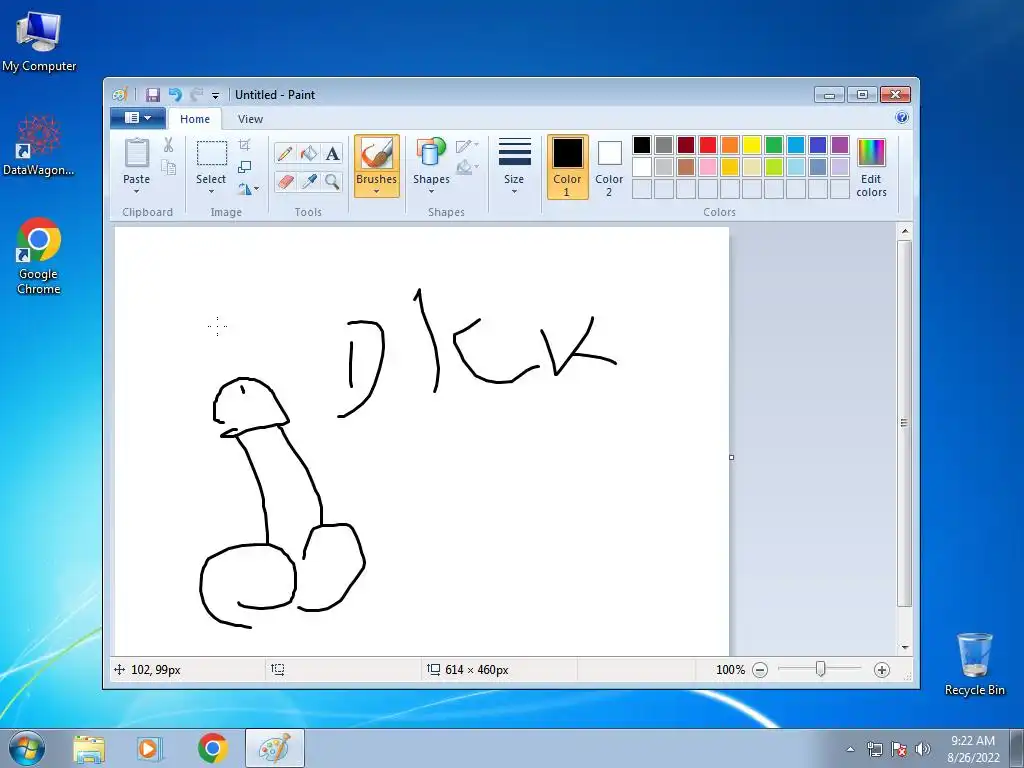Select the Color picker eyedropper tool
Screen dimensions: 1024x768
(x=309, y=181)
